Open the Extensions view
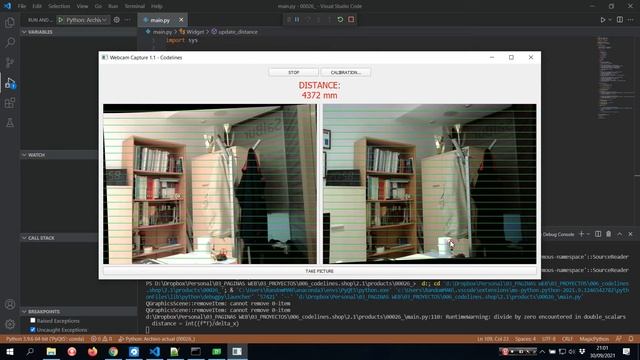 point(10,103)
